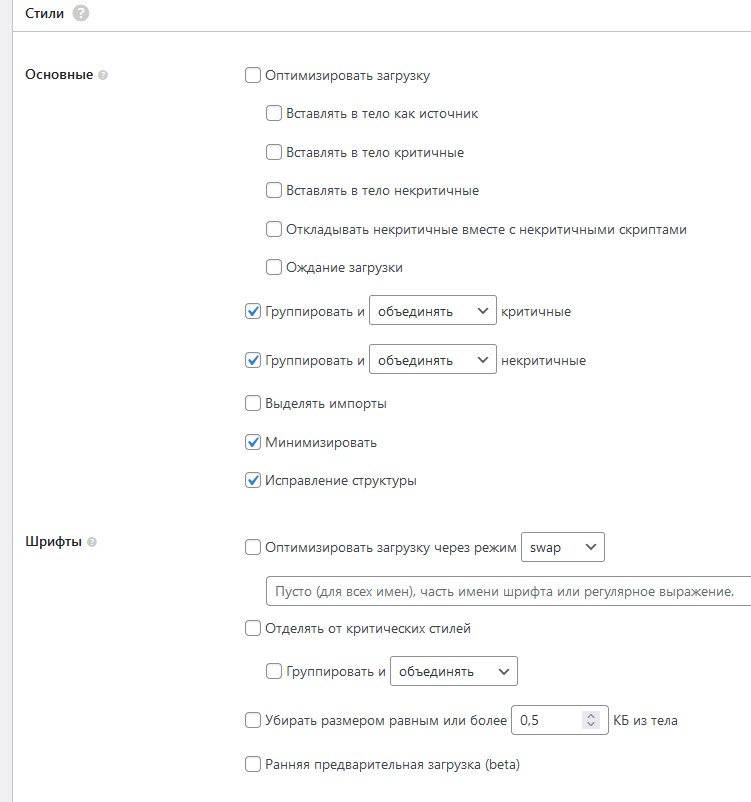Check the Выделять импорты option

(253, 404)
